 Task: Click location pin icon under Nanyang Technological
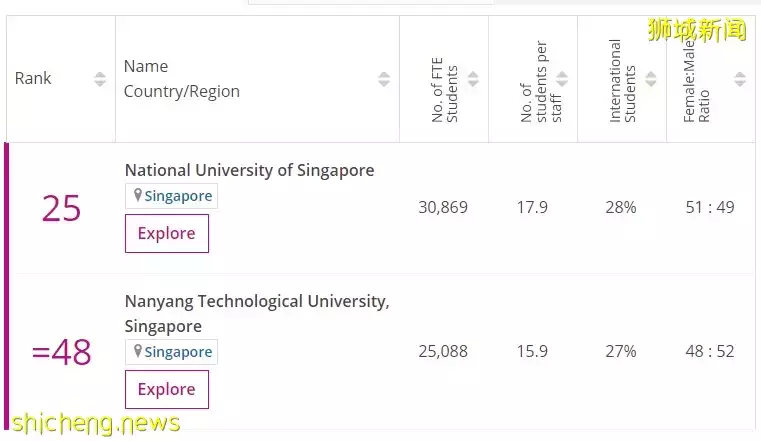click(137, 352)
